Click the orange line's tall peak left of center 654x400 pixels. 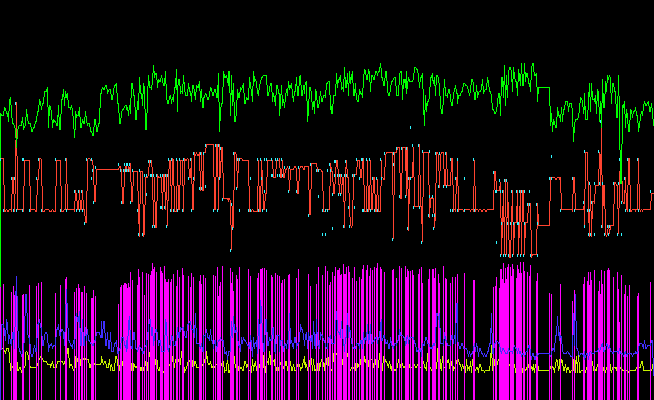(212, 148)
